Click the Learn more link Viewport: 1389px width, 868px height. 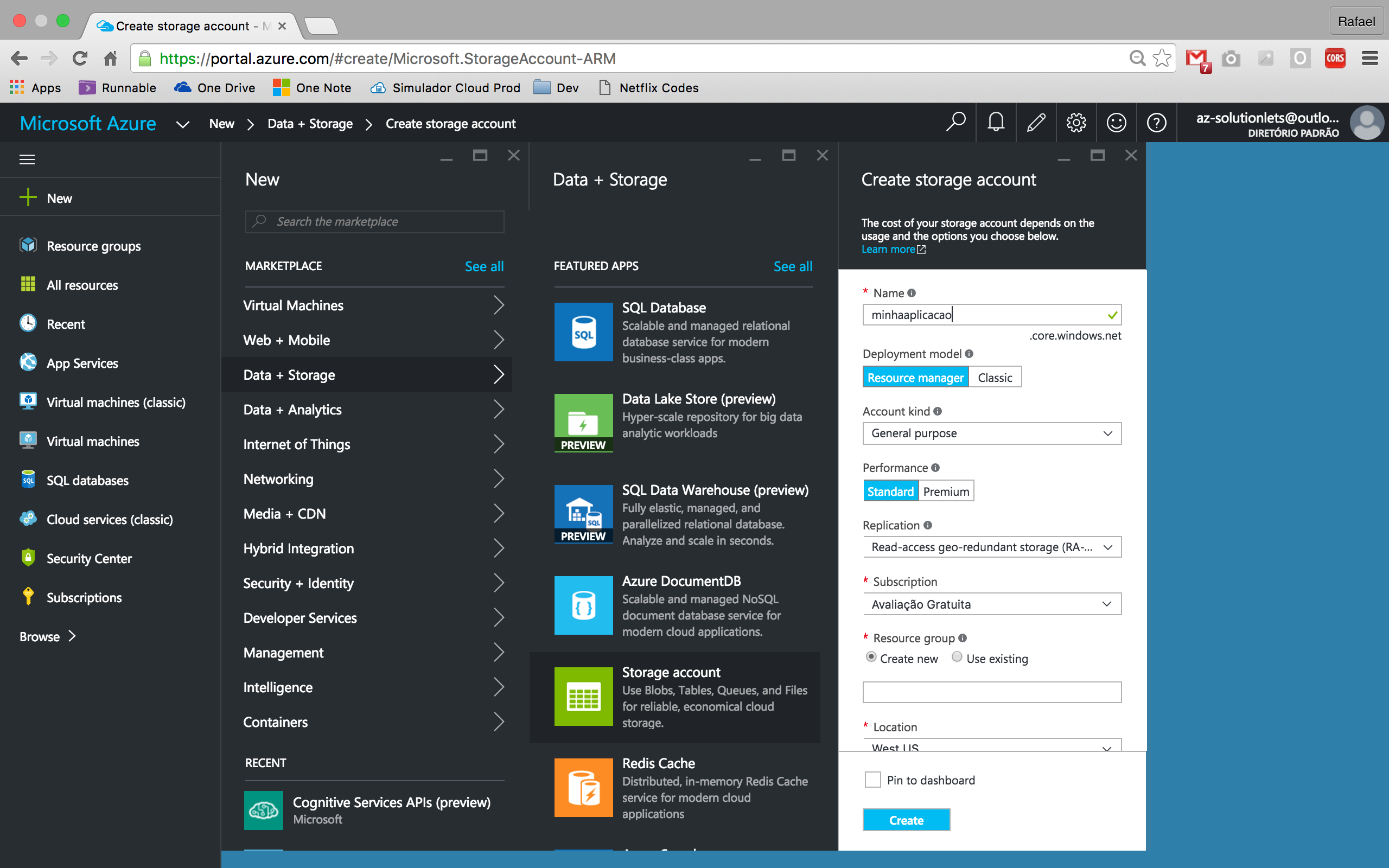[x=888, y=249]
